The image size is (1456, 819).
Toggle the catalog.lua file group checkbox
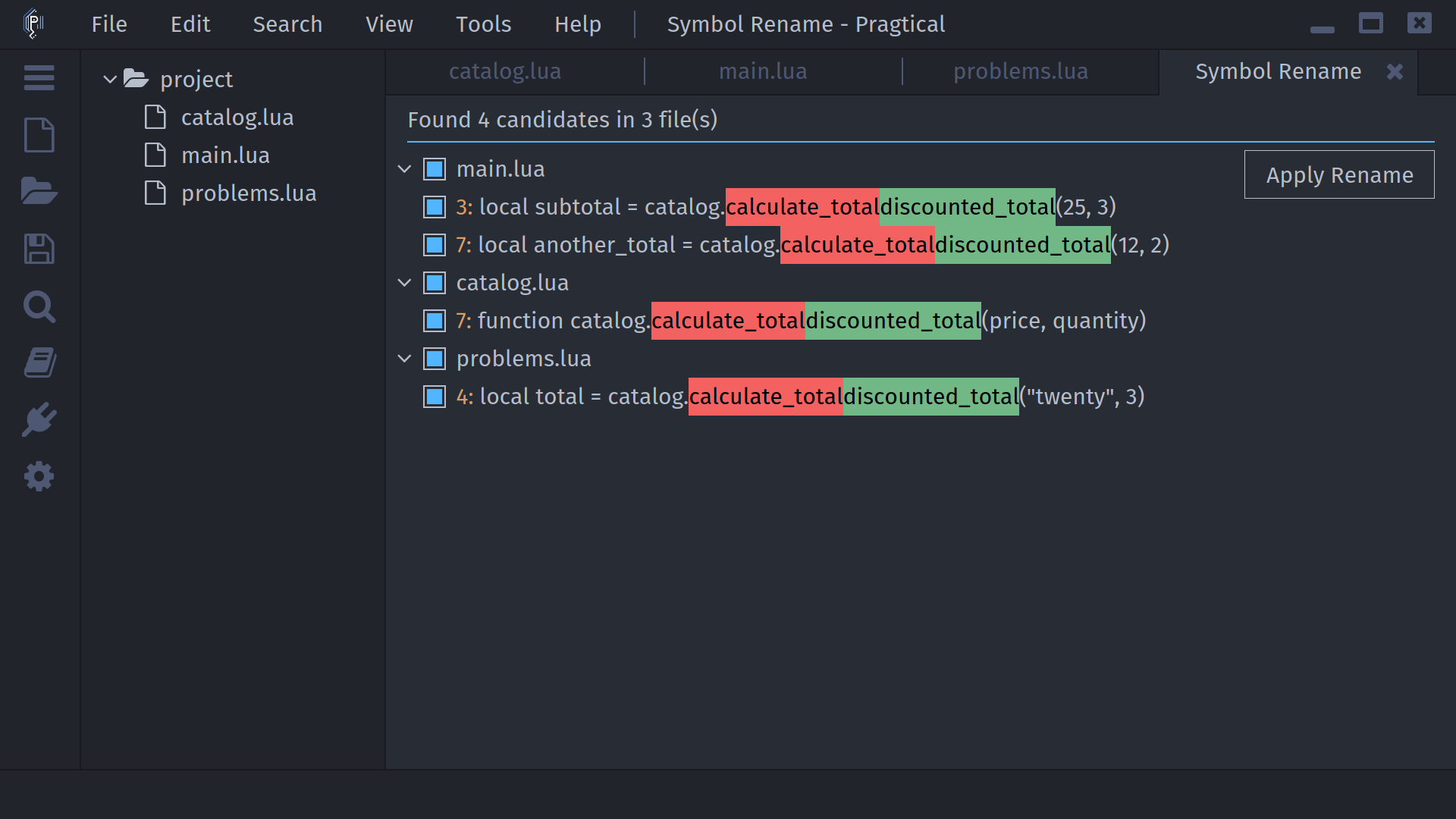point(435,282)
